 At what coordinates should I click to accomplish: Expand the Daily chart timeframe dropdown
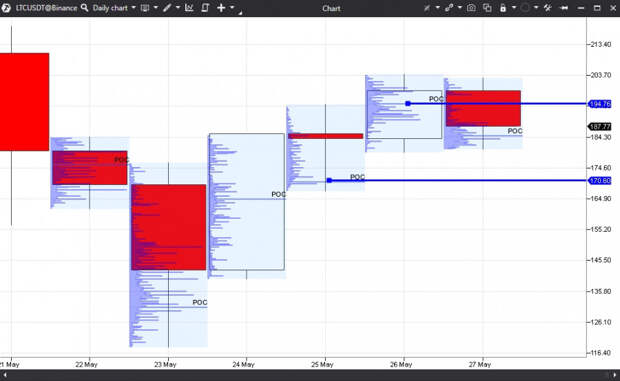tap(133, 8)
